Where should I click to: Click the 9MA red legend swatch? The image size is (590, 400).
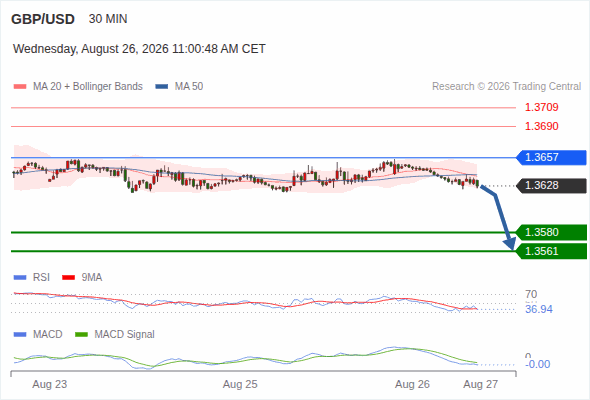coord(68,278)
